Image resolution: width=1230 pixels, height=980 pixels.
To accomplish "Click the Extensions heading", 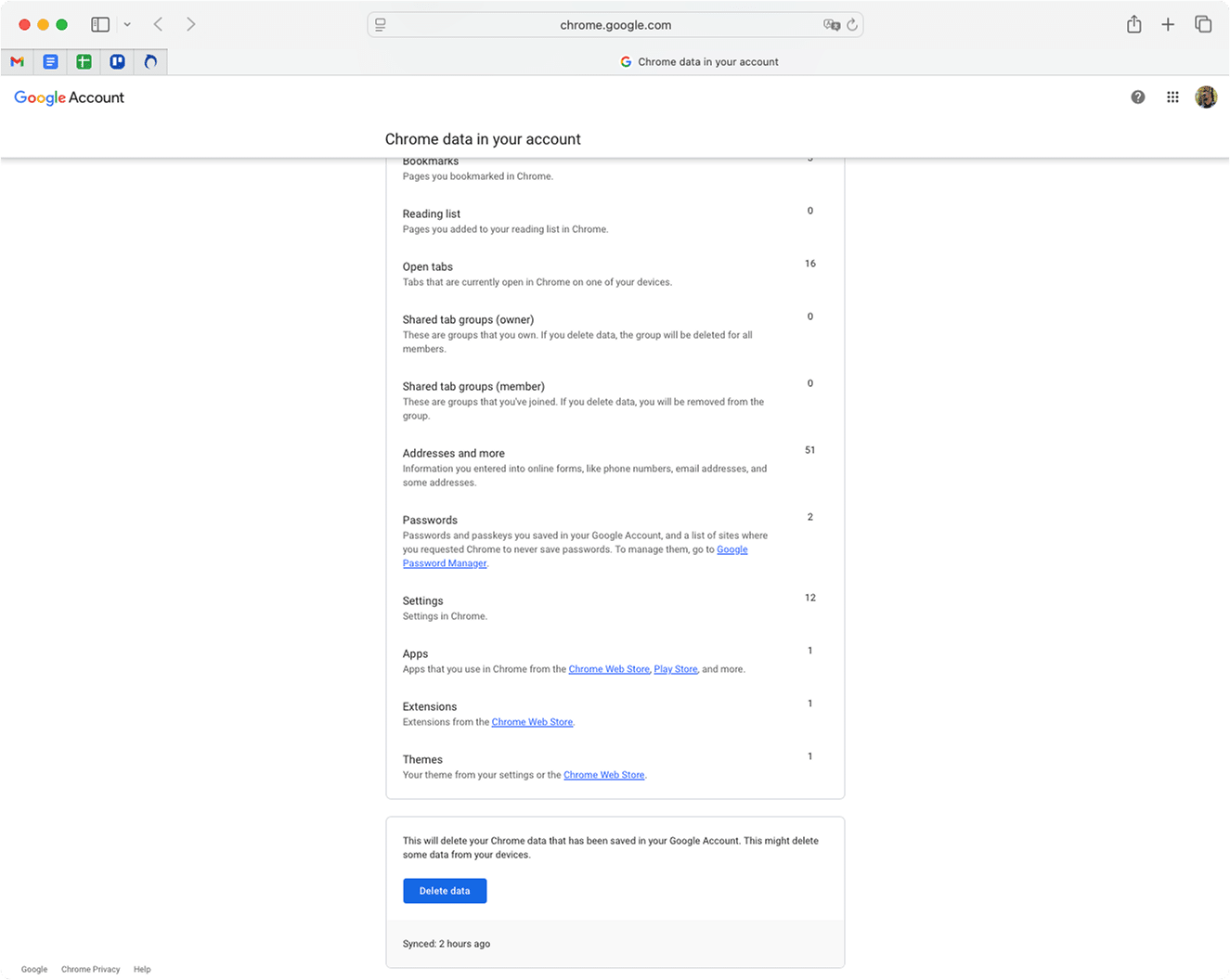I will (430, 707).
